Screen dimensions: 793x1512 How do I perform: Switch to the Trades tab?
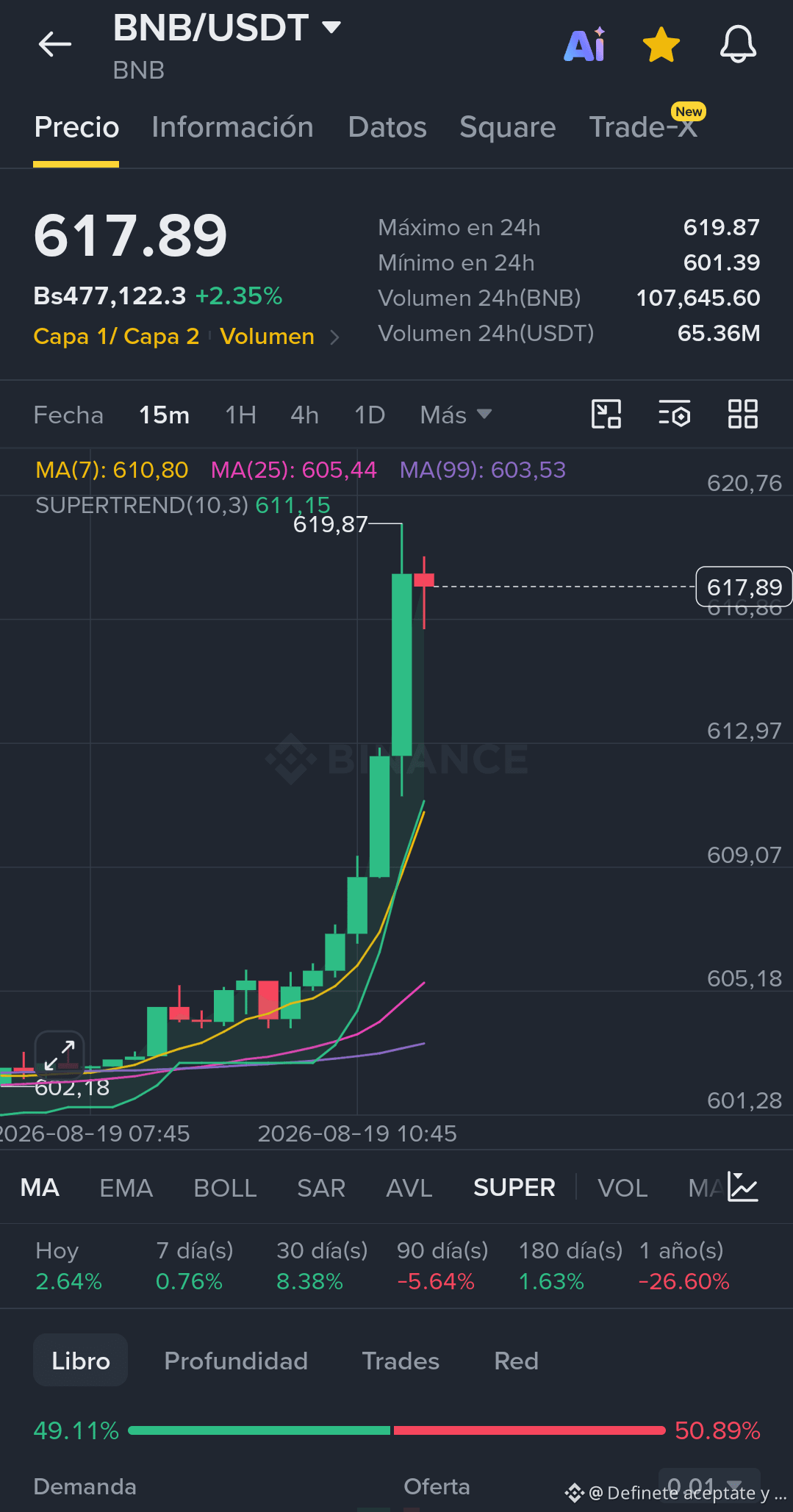(x=401, y=1361)
